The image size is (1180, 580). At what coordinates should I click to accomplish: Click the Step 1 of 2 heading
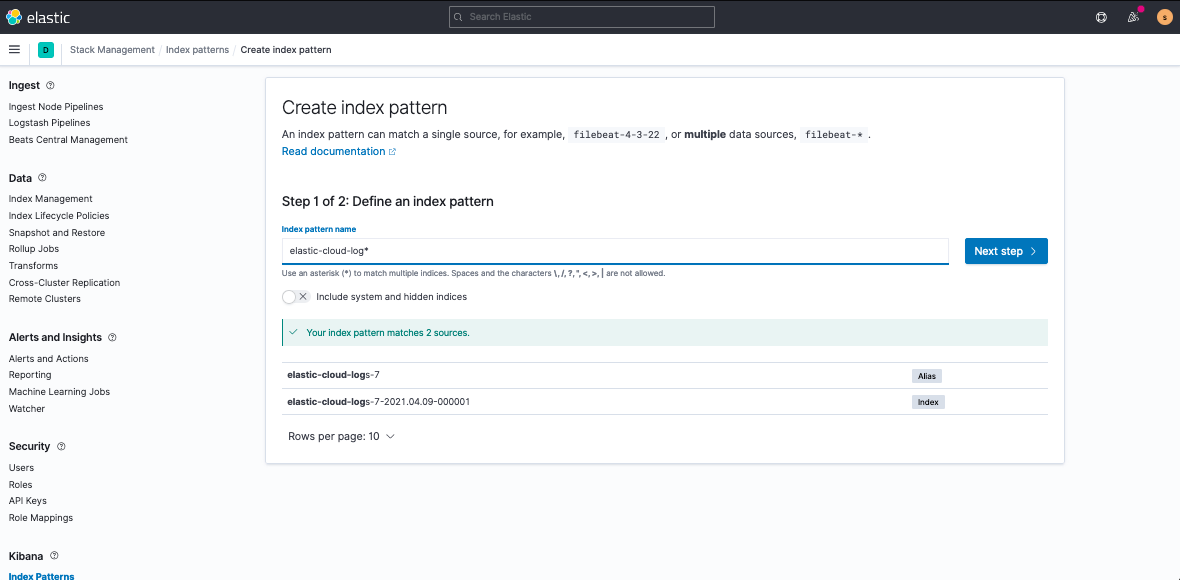point(388,202)
